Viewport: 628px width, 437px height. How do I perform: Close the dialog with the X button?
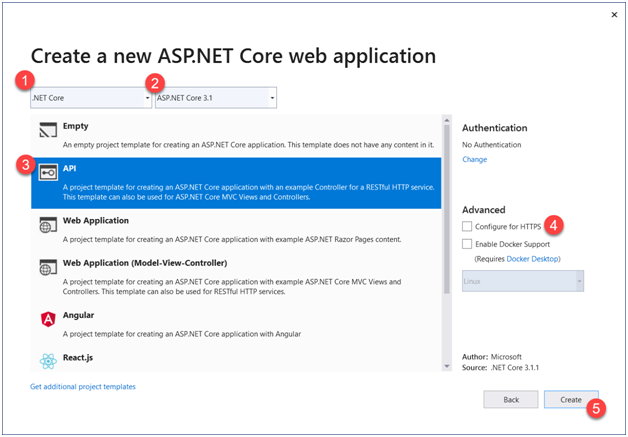(611, 16)
